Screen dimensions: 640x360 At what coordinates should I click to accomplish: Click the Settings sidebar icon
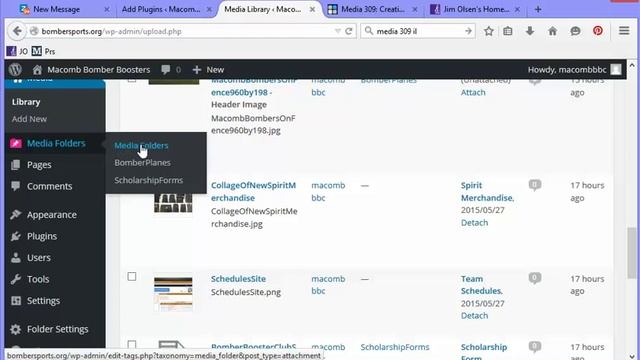[16, 301]
